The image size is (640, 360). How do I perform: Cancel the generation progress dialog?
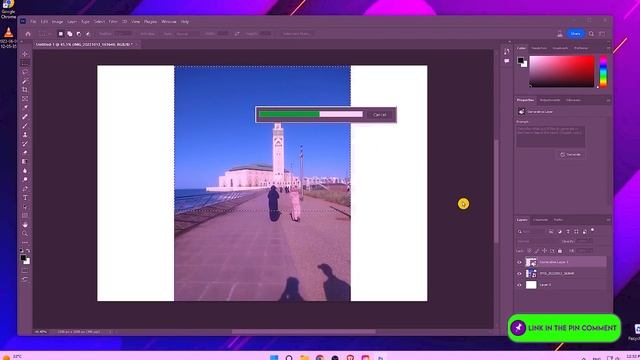pos(380,115)
